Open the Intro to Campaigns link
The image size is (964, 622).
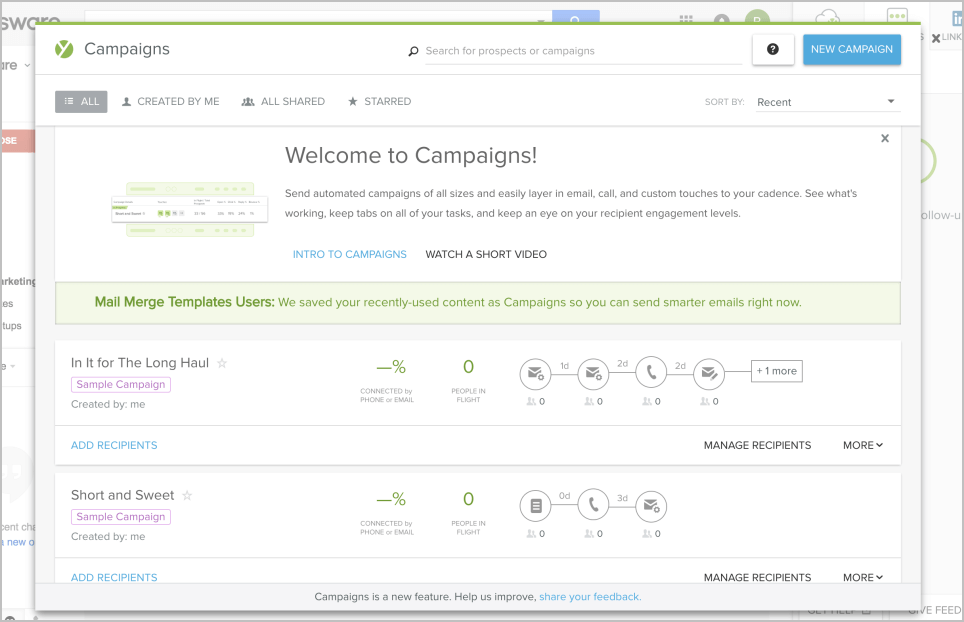(349, 254)
